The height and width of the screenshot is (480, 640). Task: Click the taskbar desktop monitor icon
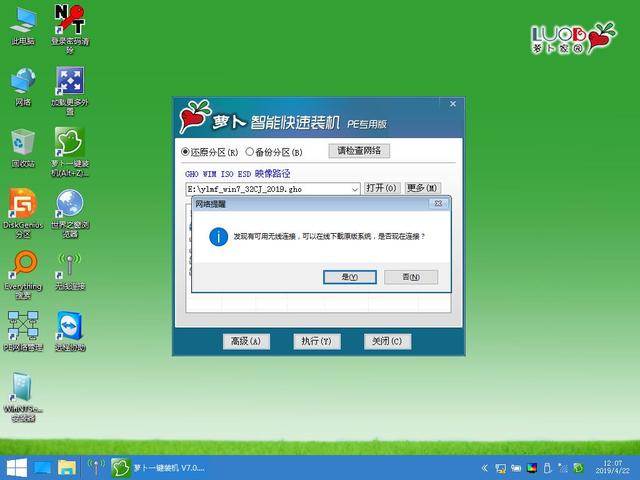[x=42, y=468]
